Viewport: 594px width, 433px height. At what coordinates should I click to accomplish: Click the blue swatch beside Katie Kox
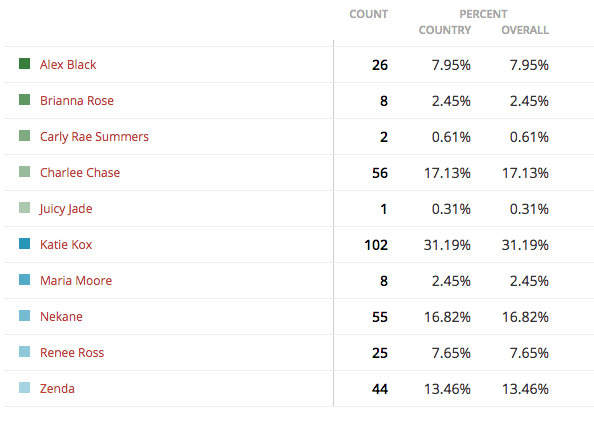tap(25, 244)
